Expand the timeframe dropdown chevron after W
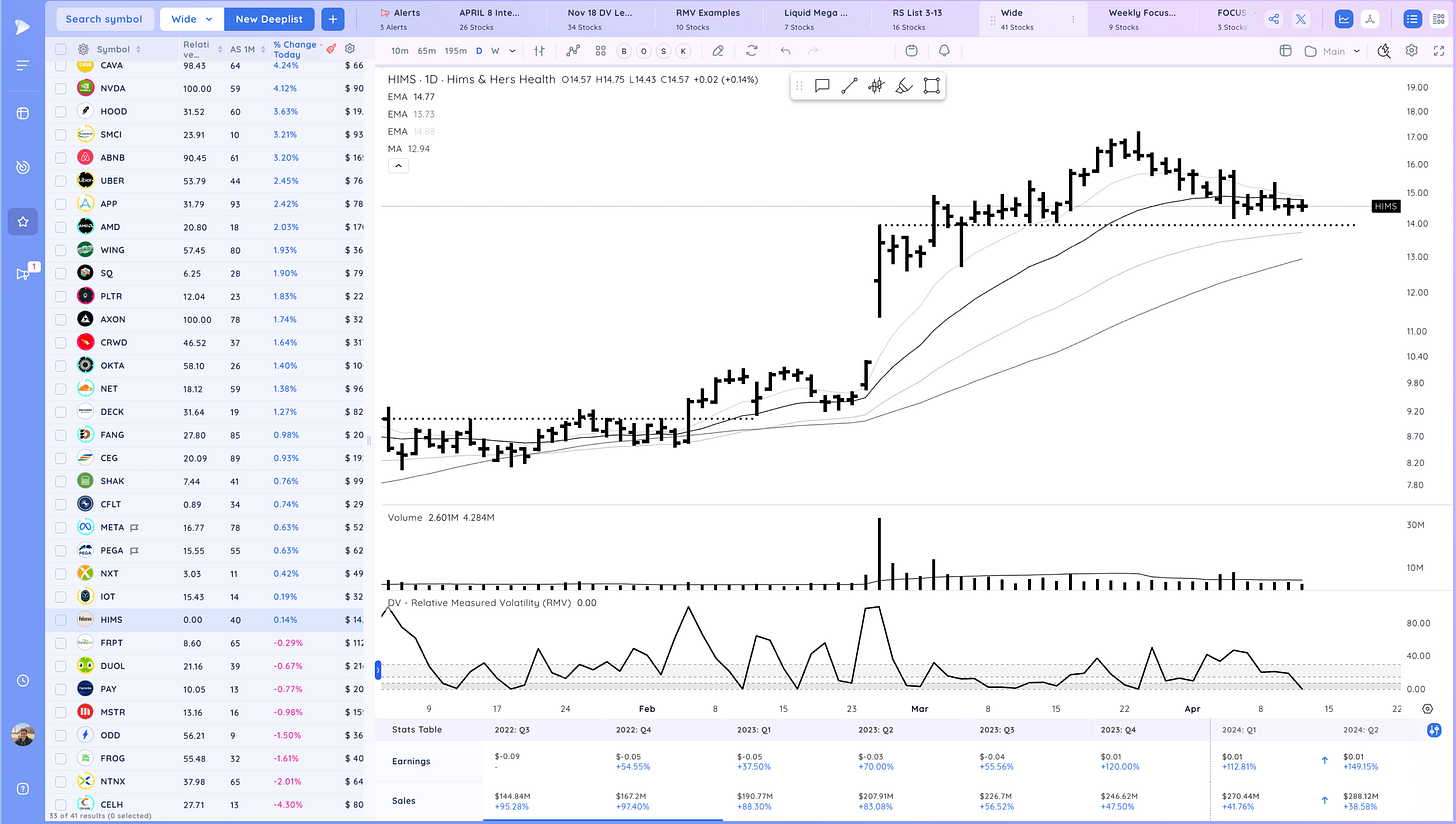The image size is (1456, 824). click(512, 51)
